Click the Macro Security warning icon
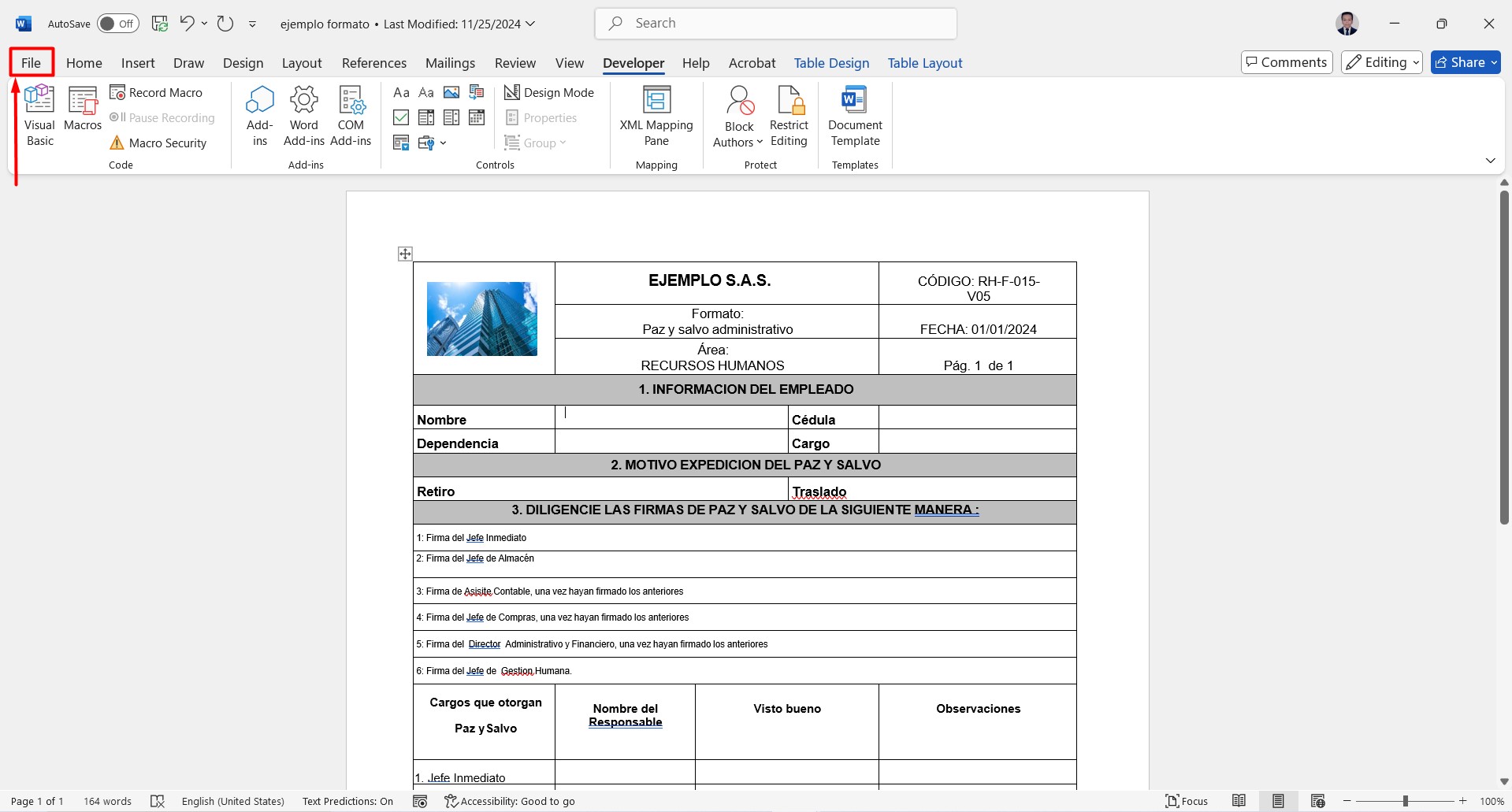Viewport: 1512px width, 812px height. (117, 143)
